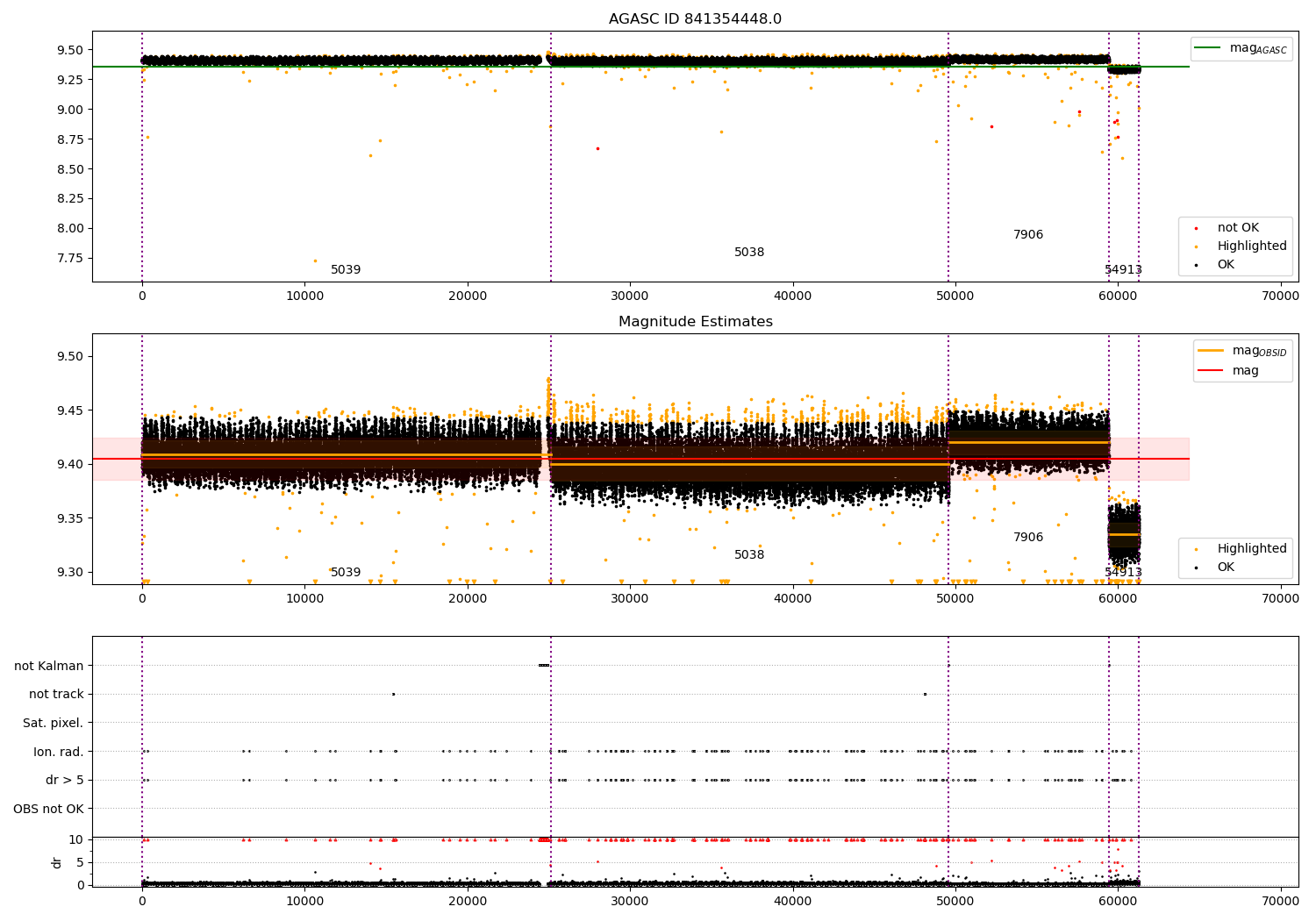
Task: Select the mag AGASC legend entry in top plot
Action: click(1240, 48)
